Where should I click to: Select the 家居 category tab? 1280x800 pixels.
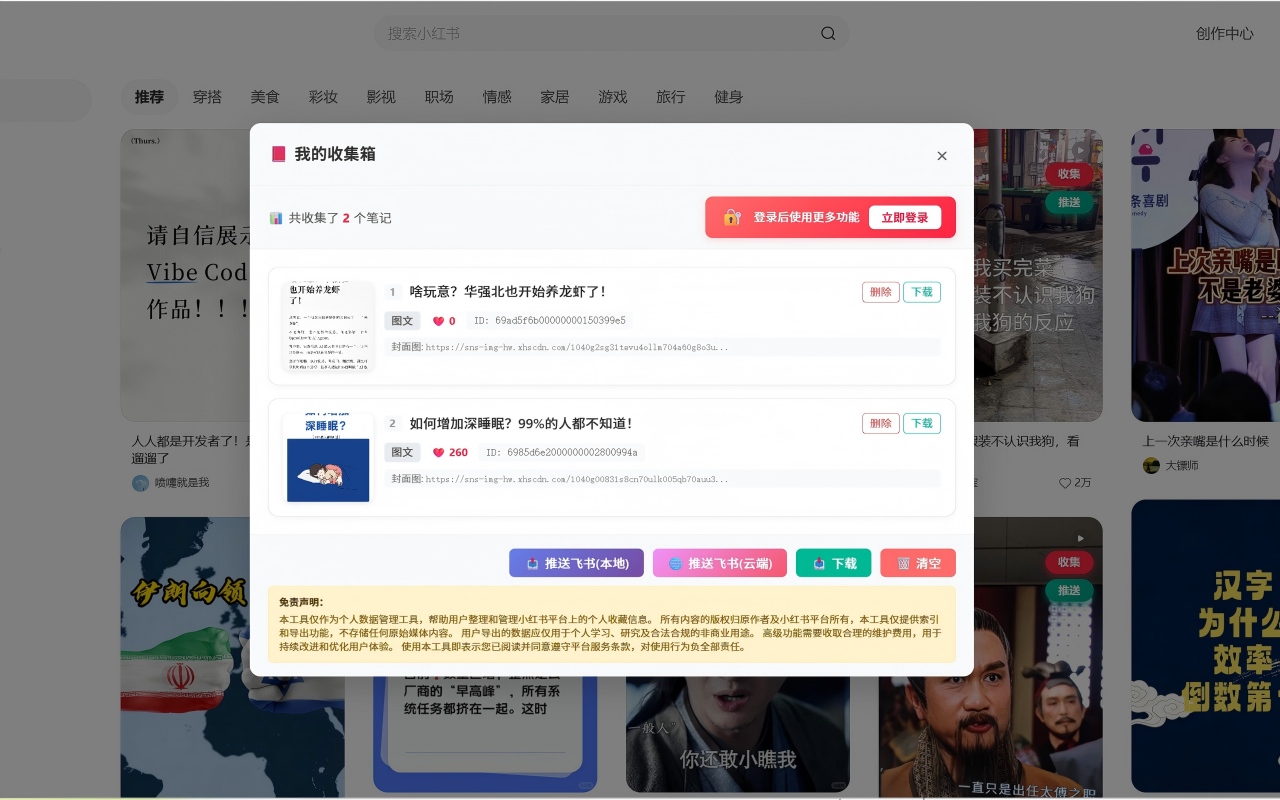click(x=555, y=97)
